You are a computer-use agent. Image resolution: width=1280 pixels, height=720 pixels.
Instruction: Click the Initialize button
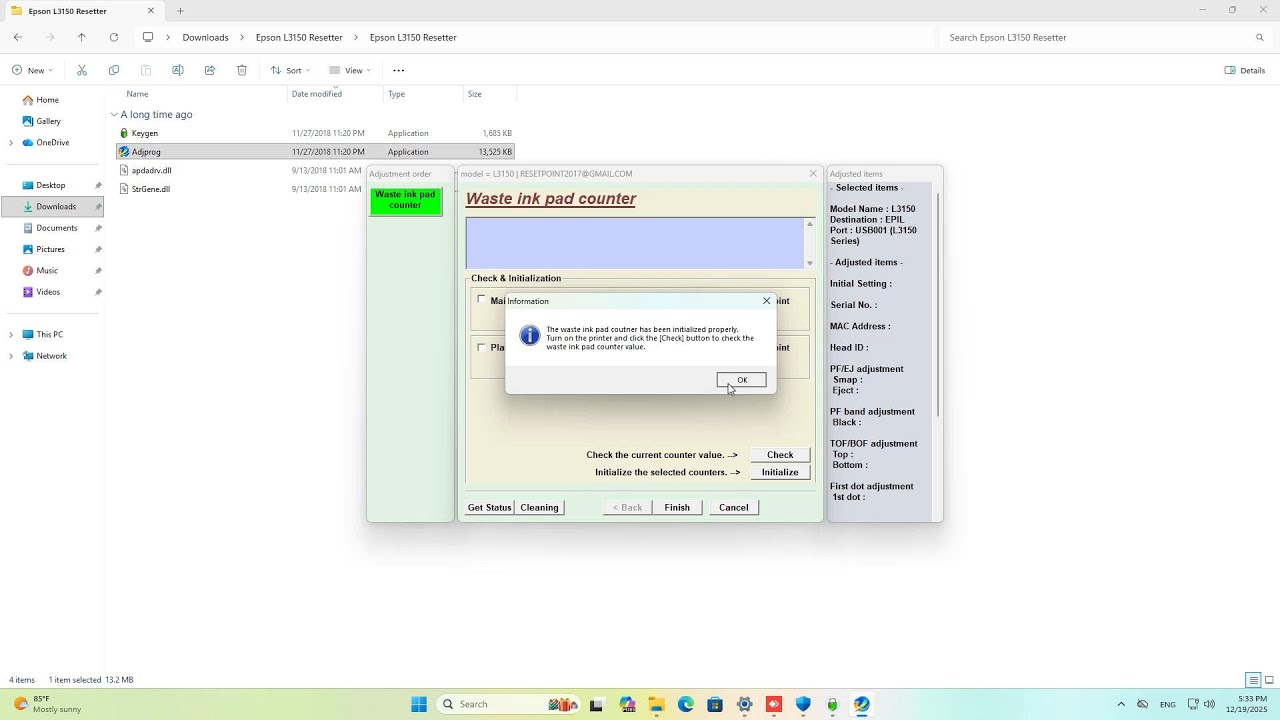point(780,472)
